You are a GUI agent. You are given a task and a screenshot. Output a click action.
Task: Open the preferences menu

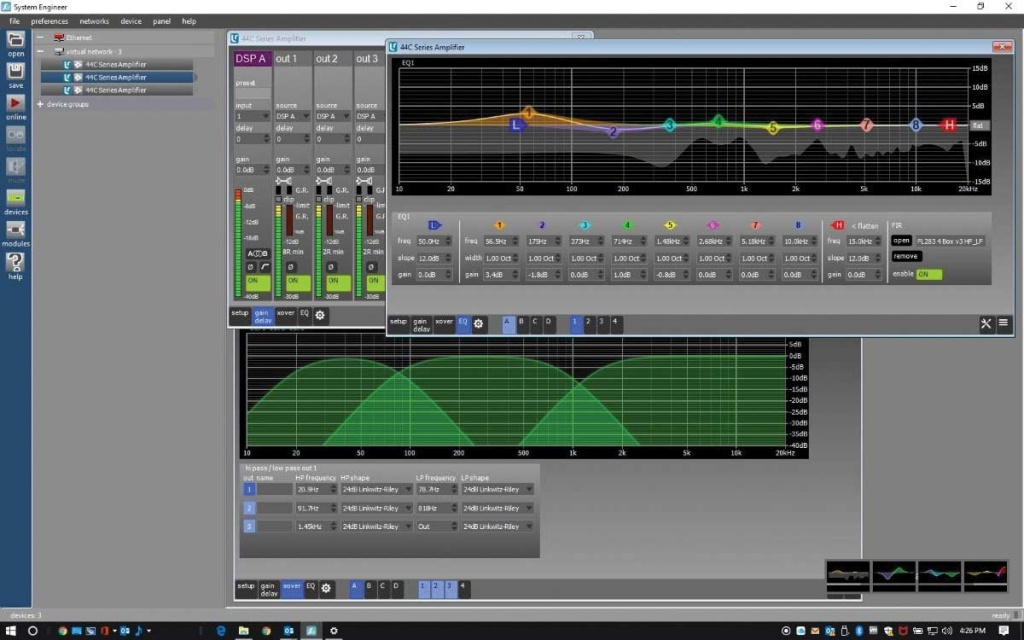(x=49, y=21)
